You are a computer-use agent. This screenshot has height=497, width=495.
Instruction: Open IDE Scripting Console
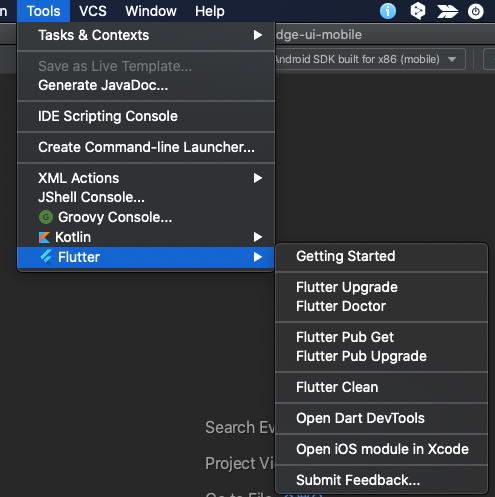pyautogui.click(x=146, y=116)
